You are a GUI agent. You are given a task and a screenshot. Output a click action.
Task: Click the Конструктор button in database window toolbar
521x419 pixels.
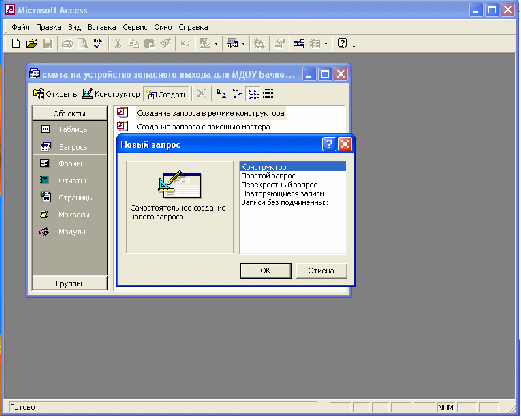coord(111,94)
